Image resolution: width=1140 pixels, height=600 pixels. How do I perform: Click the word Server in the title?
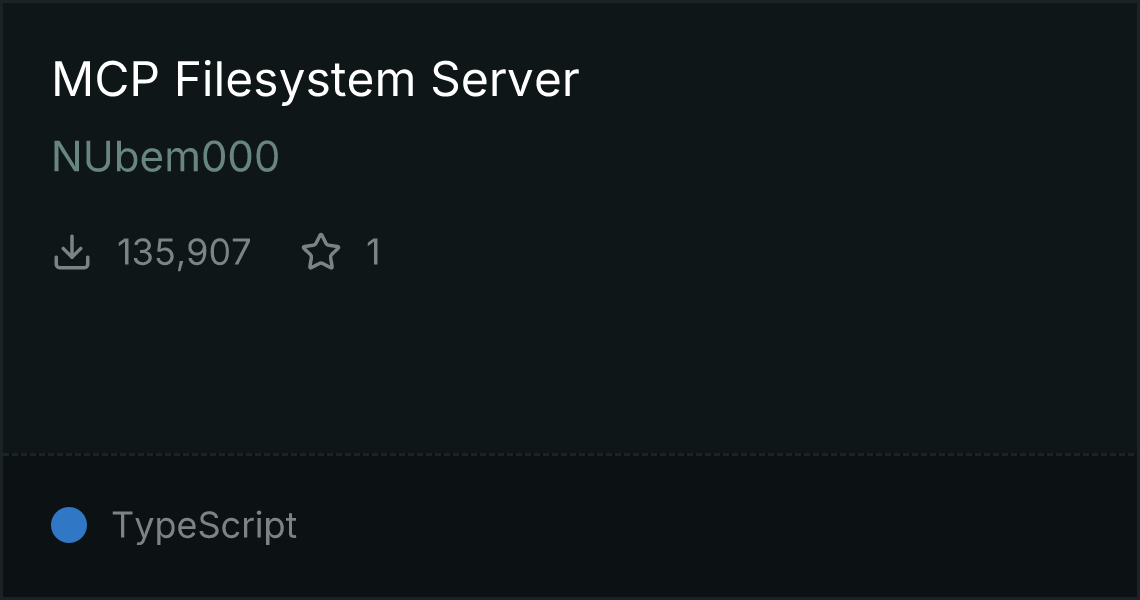point(505,79)
